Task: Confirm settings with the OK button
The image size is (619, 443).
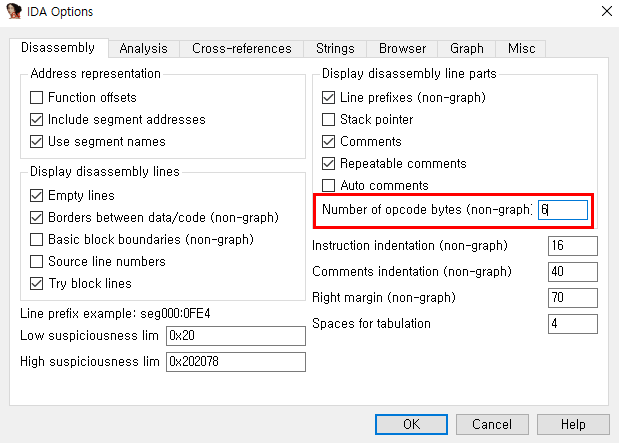Action: [x=411, y=424]
